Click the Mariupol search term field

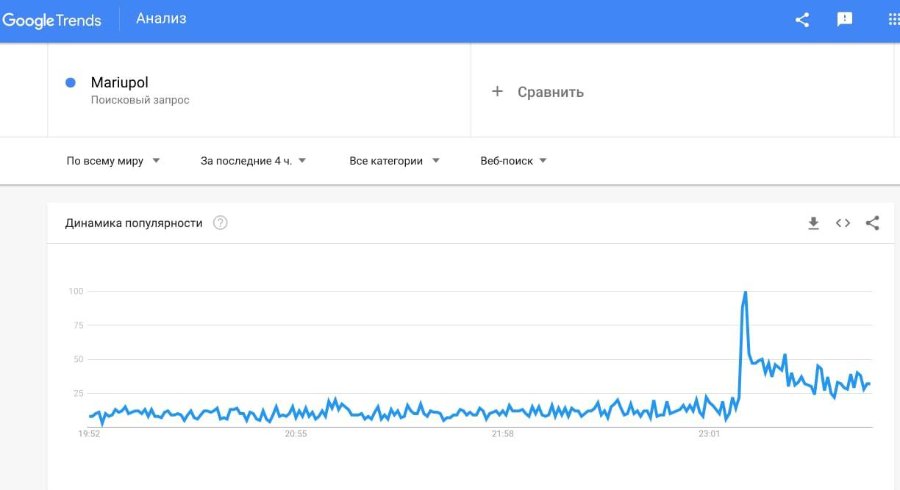(x=119, y=83)
